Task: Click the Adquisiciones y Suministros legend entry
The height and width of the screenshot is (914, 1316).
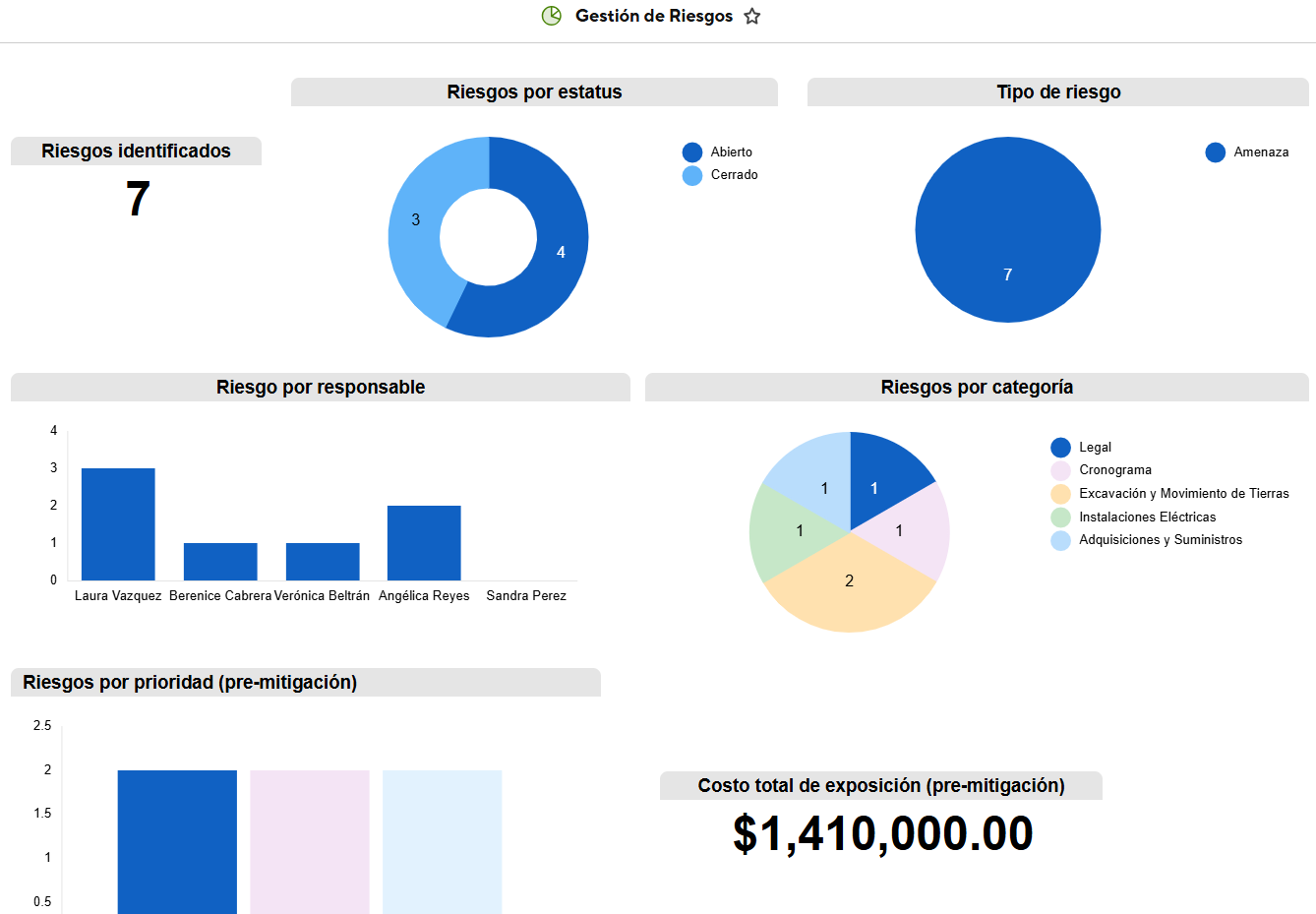Action: tap(1160, 540)
